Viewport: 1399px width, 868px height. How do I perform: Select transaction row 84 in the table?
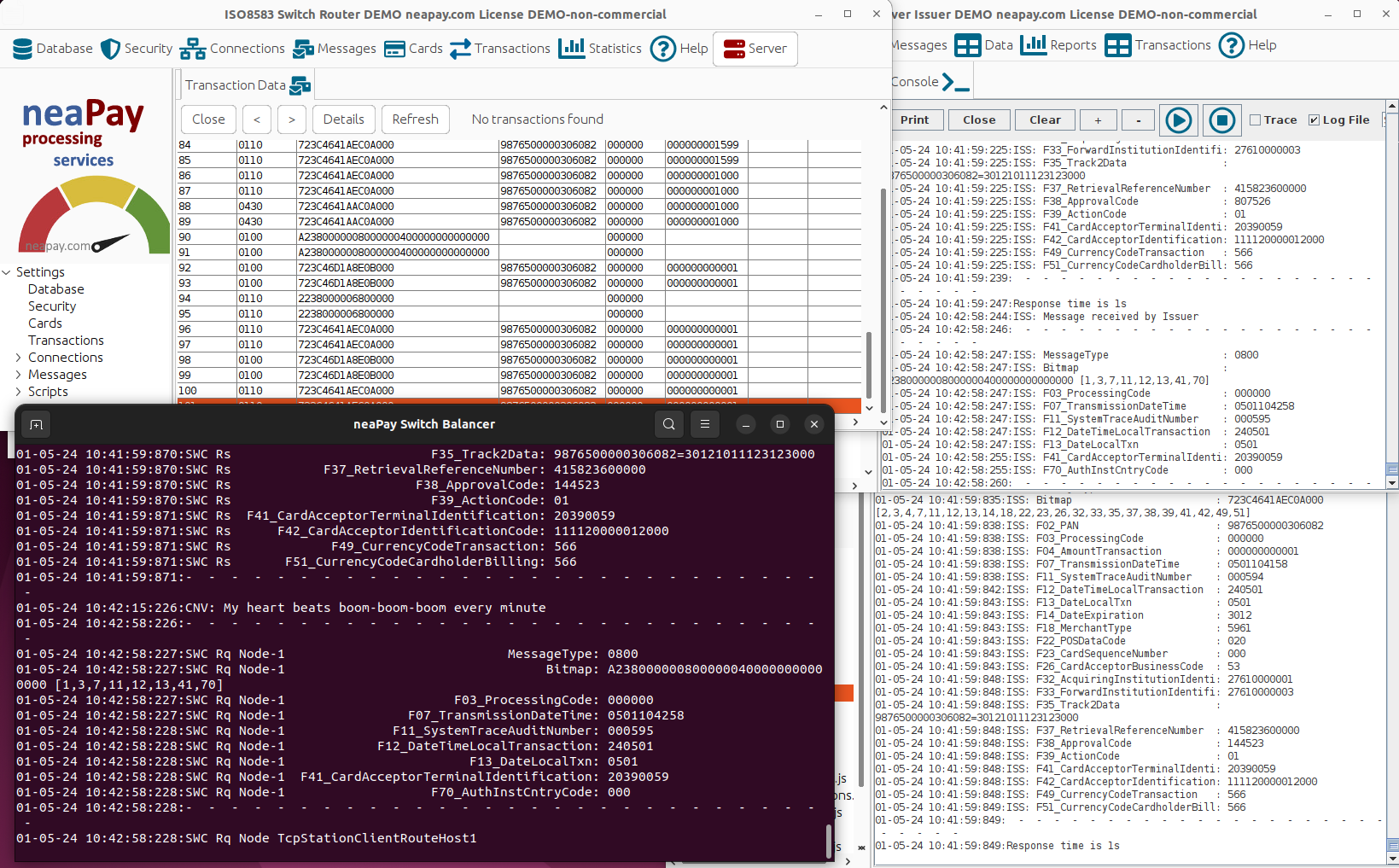[x=519, y=145]
